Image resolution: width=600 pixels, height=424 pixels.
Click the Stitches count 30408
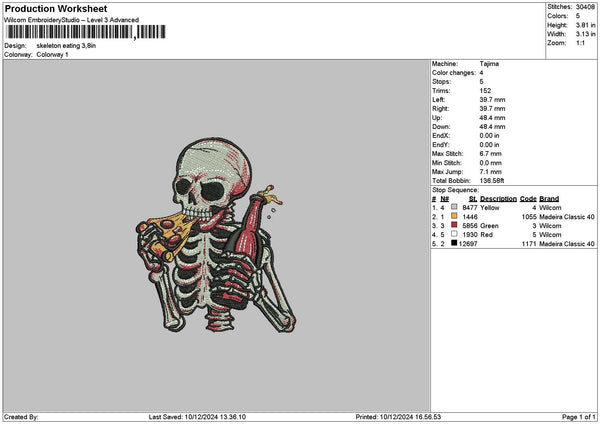pos(586,7)
